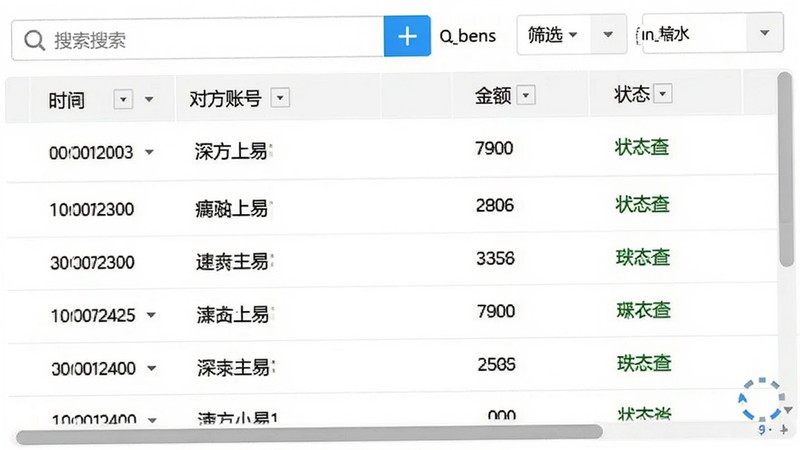Image resolution: width=800 pixels, height=450 pixels.
Task: Click the 状态 column header
Action: (632, 94)
